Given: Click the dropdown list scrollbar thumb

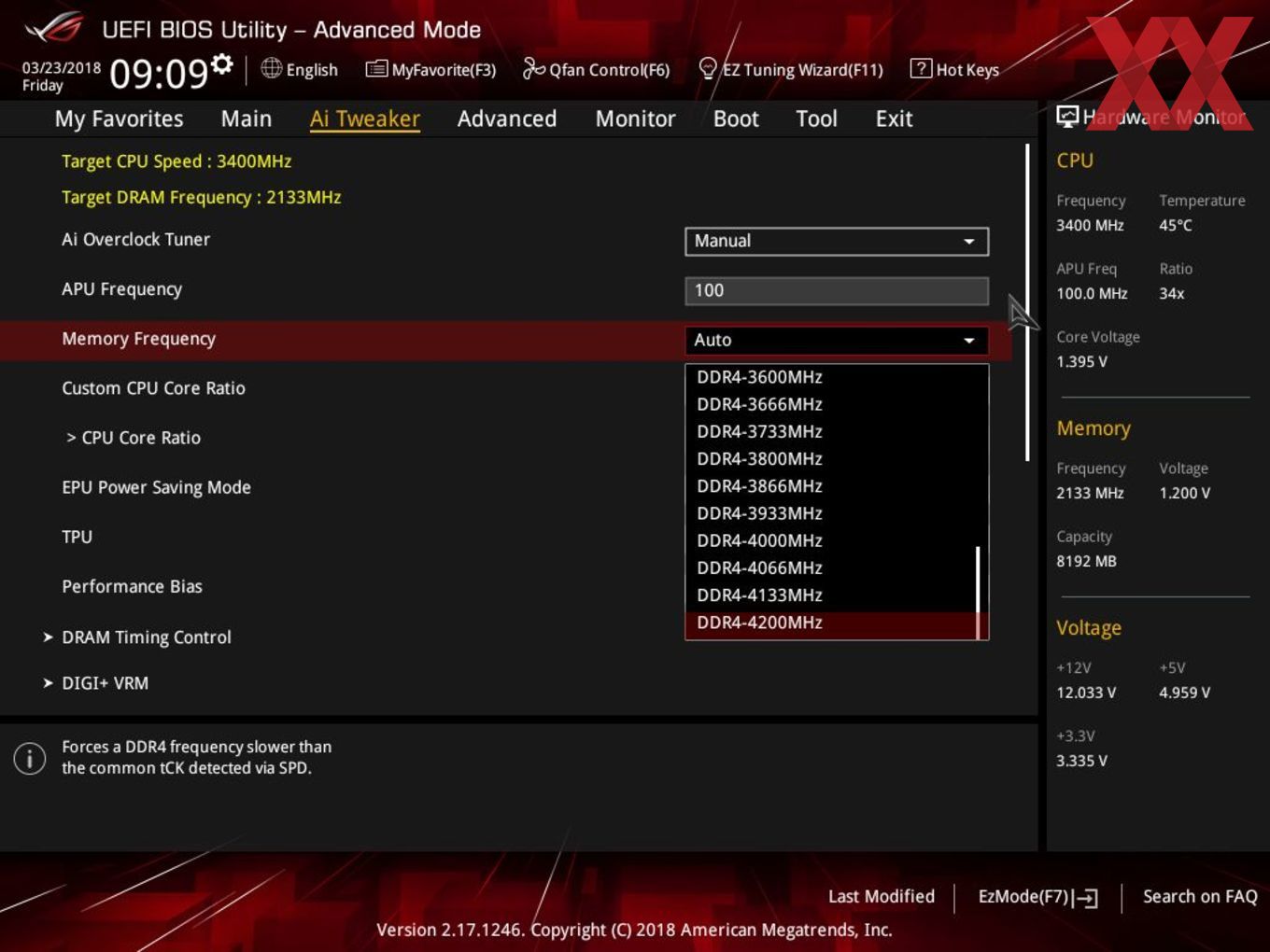Looking at the screenshot, I should coord(978,593).
